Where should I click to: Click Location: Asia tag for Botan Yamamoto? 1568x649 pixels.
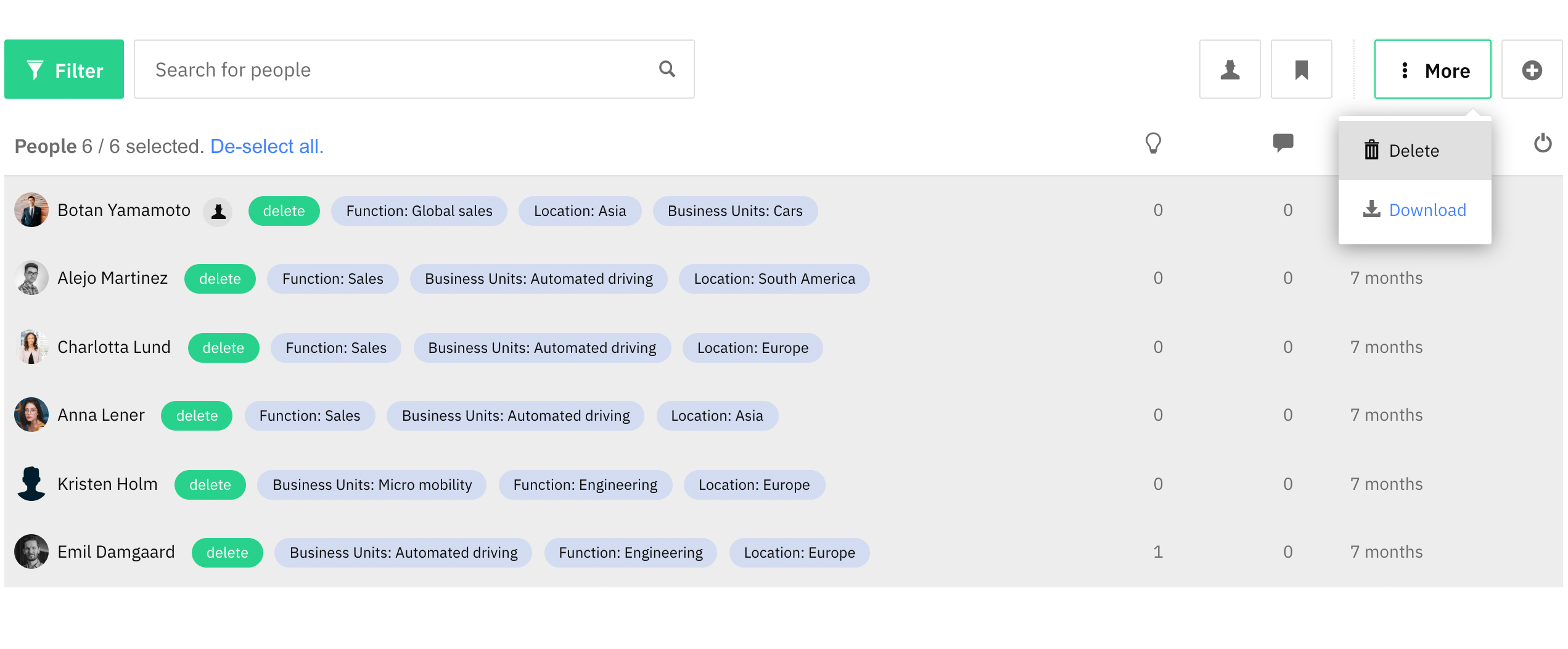click(x=580, y=211)
